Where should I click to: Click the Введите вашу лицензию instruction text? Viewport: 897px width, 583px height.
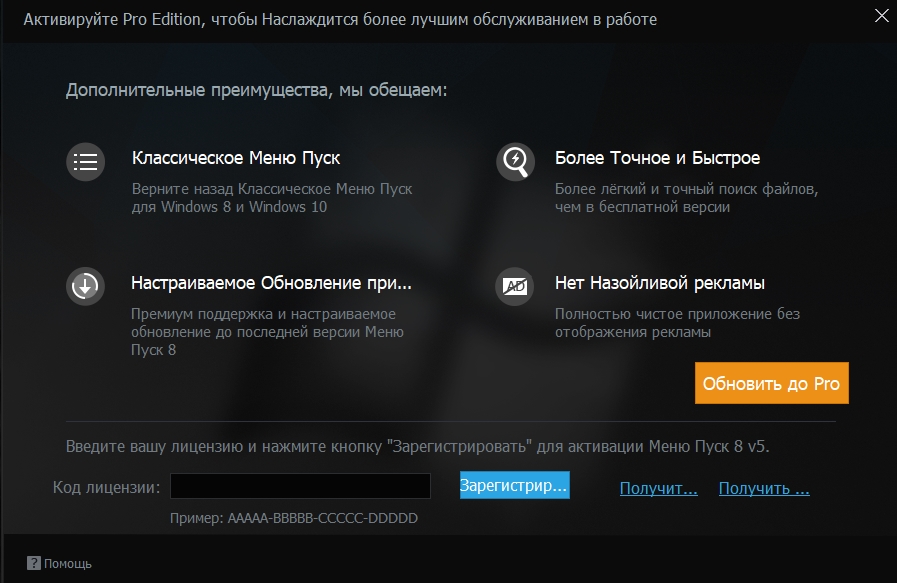(418, 446)
